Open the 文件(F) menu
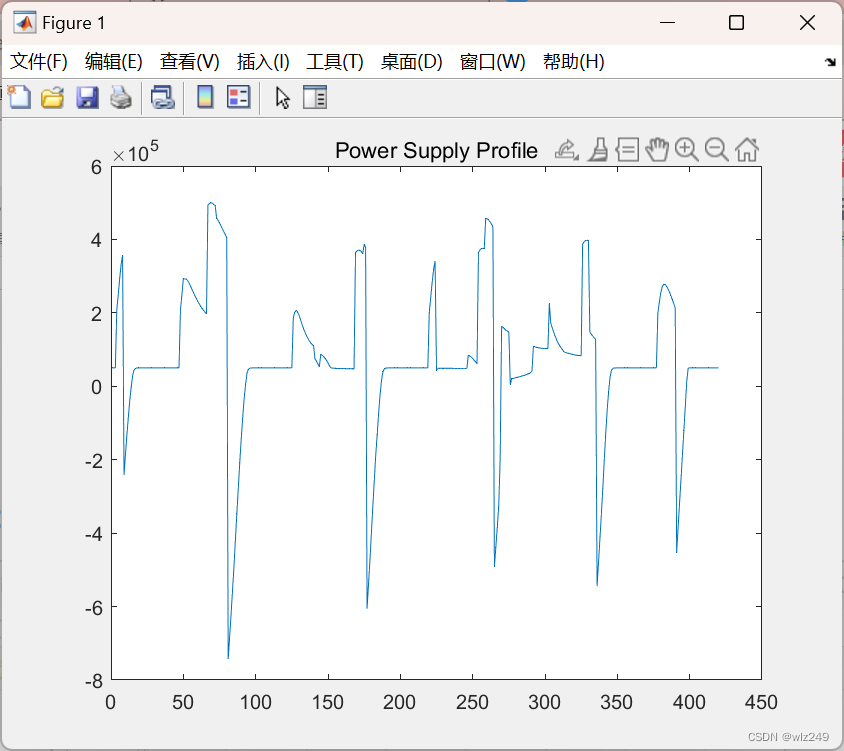Image resolution: width=844 pixels, height=751 pixels. (x=39, y=62)
